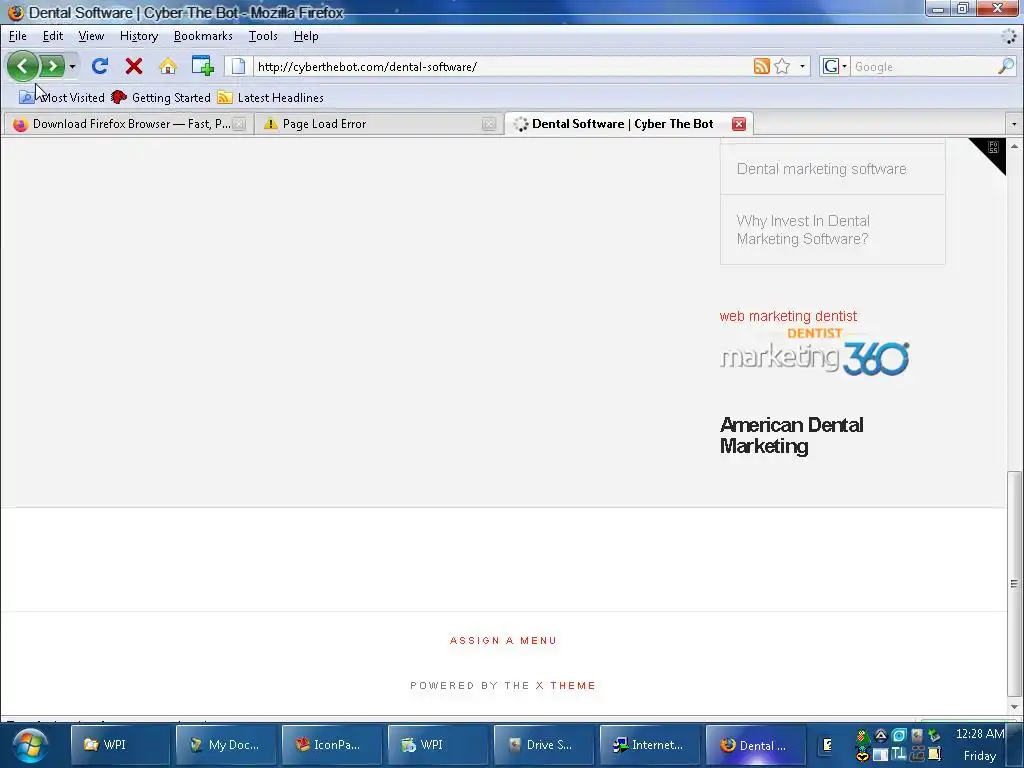Go to the home page via house icon
The image size is (1024, 768).
[168, 66]
